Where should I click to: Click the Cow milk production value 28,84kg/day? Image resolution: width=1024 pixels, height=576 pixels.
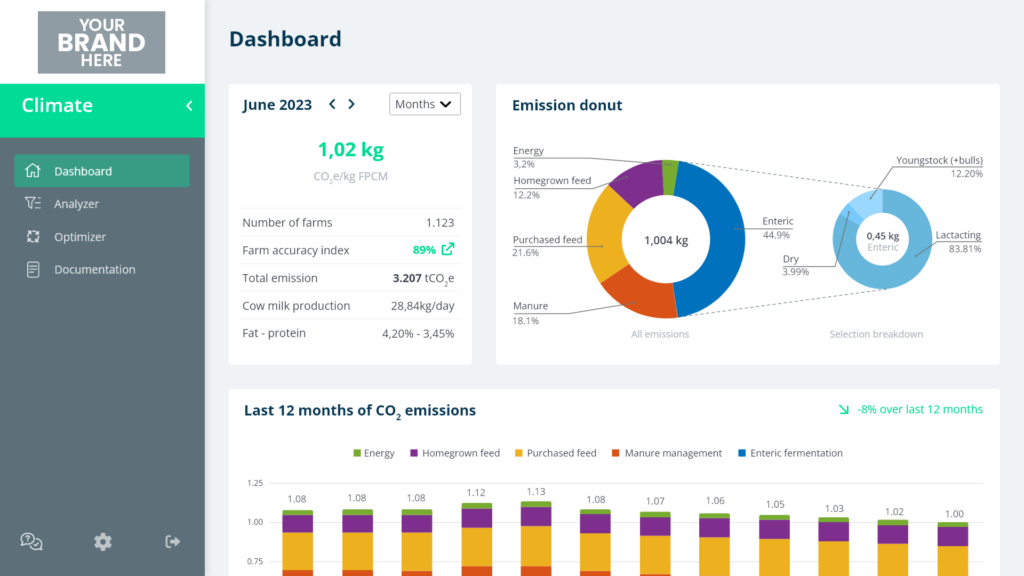(x=423, y=306)
